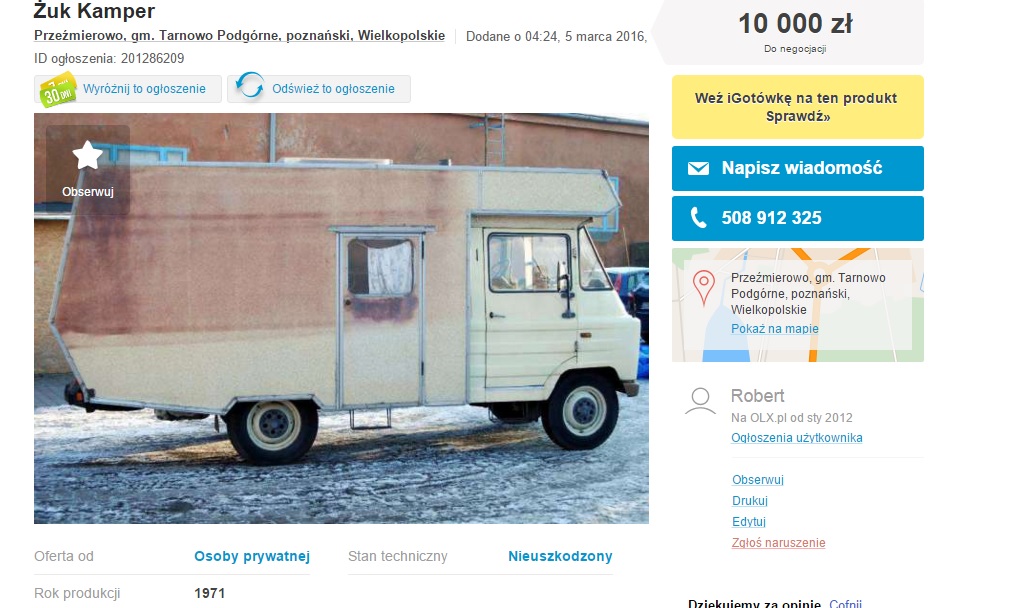
Task: Open the Żuk camper main photo
Action: tap(341, 318)
